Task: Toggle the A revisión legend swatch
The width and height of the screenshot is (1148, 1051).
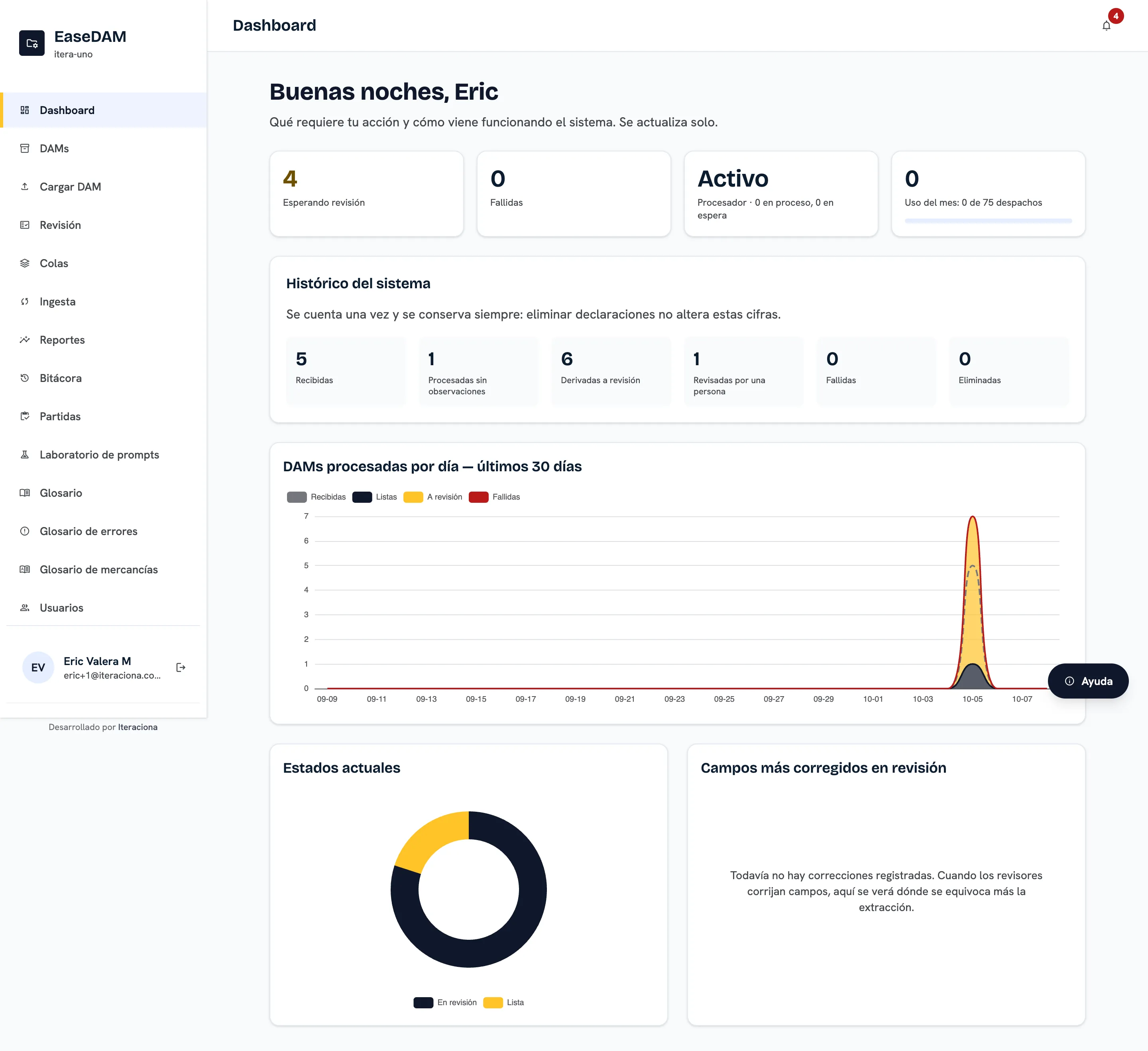Action: point(413,497)
